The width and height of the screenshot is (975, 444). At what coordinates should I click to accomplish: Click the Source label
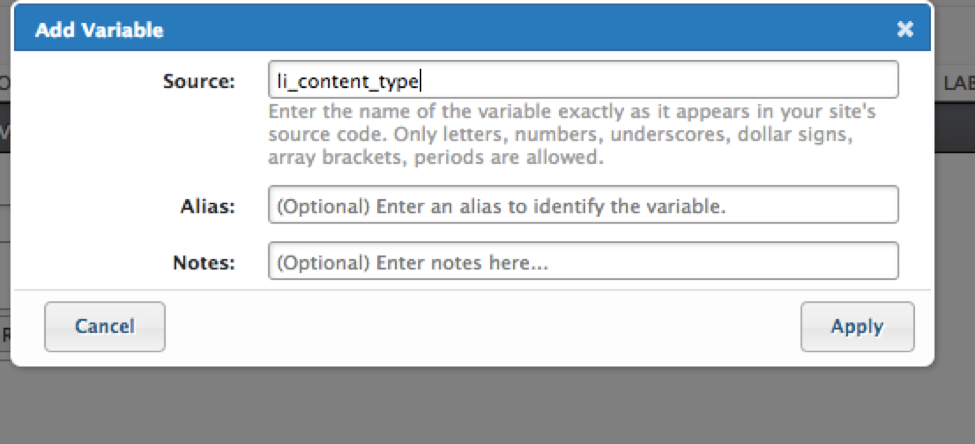pyautogui.click(x=198, y=81)
